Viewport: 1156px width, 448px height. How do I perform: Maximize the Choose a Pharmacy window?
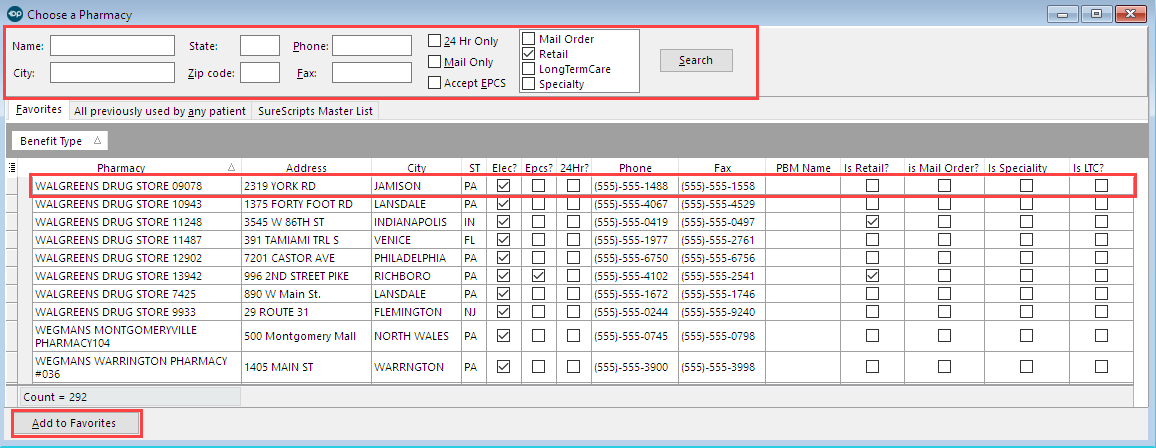[1096, 13]
